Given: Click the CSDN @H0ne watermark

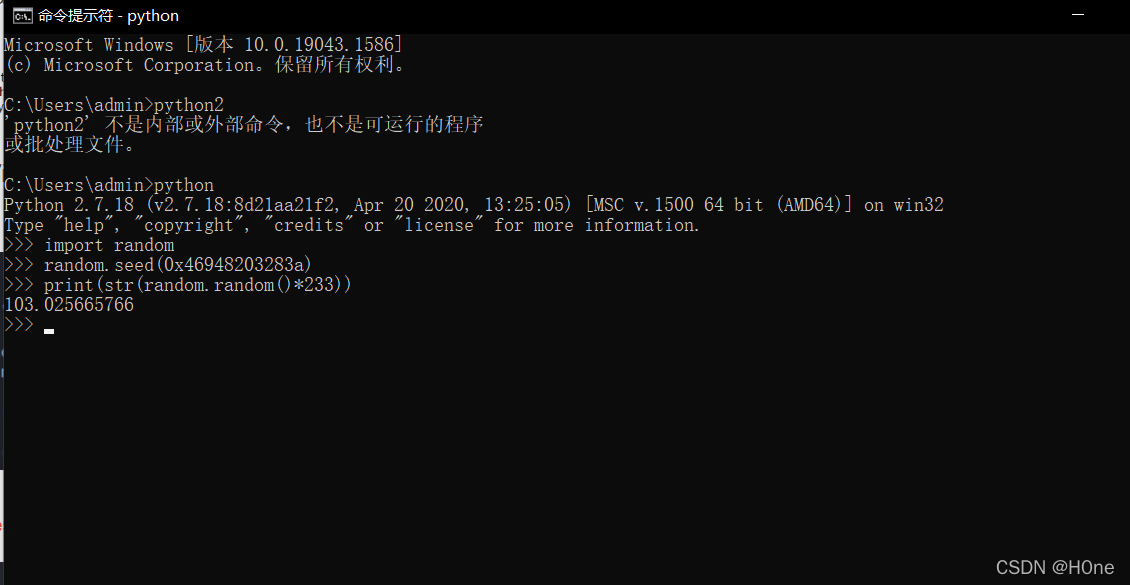Looking at the screenshot, I should (1055, 568).
